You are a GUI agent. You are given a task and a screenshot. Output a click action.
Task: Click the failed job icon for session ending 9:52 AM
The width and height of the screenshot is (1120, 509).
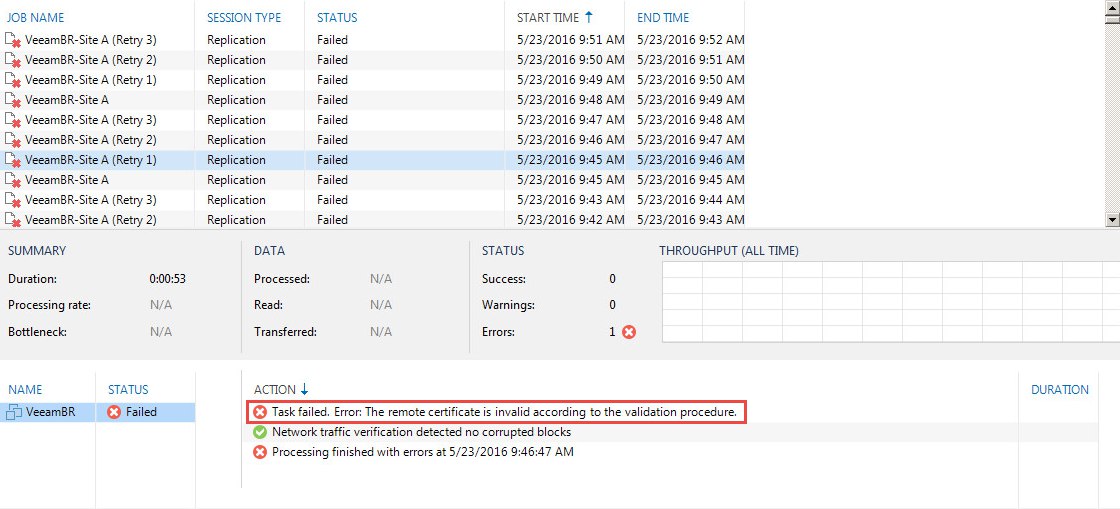click(x=13, y=41)
